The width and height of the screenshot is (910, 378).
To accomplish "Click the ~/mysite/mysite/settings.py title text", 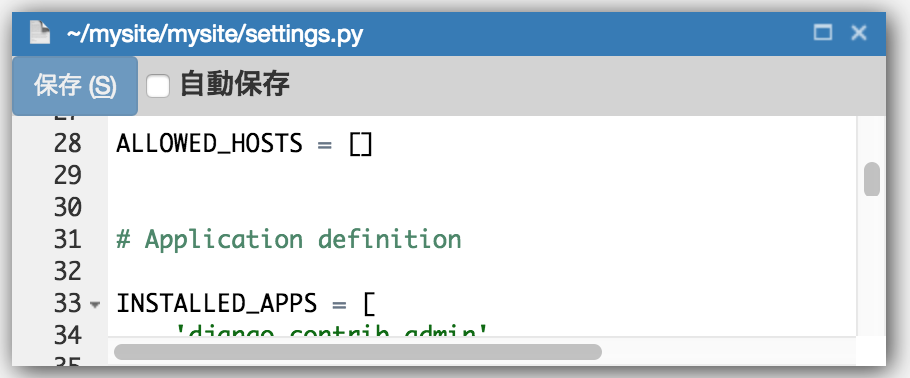I will point(215,34).
